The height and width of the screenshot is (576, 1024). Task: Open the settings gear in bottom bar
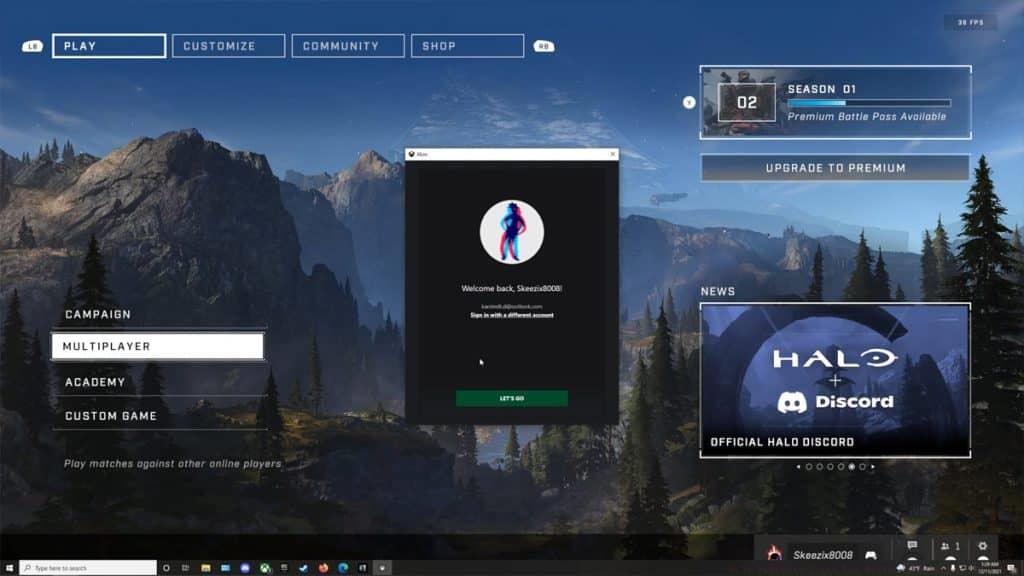[x=982, y=546]
